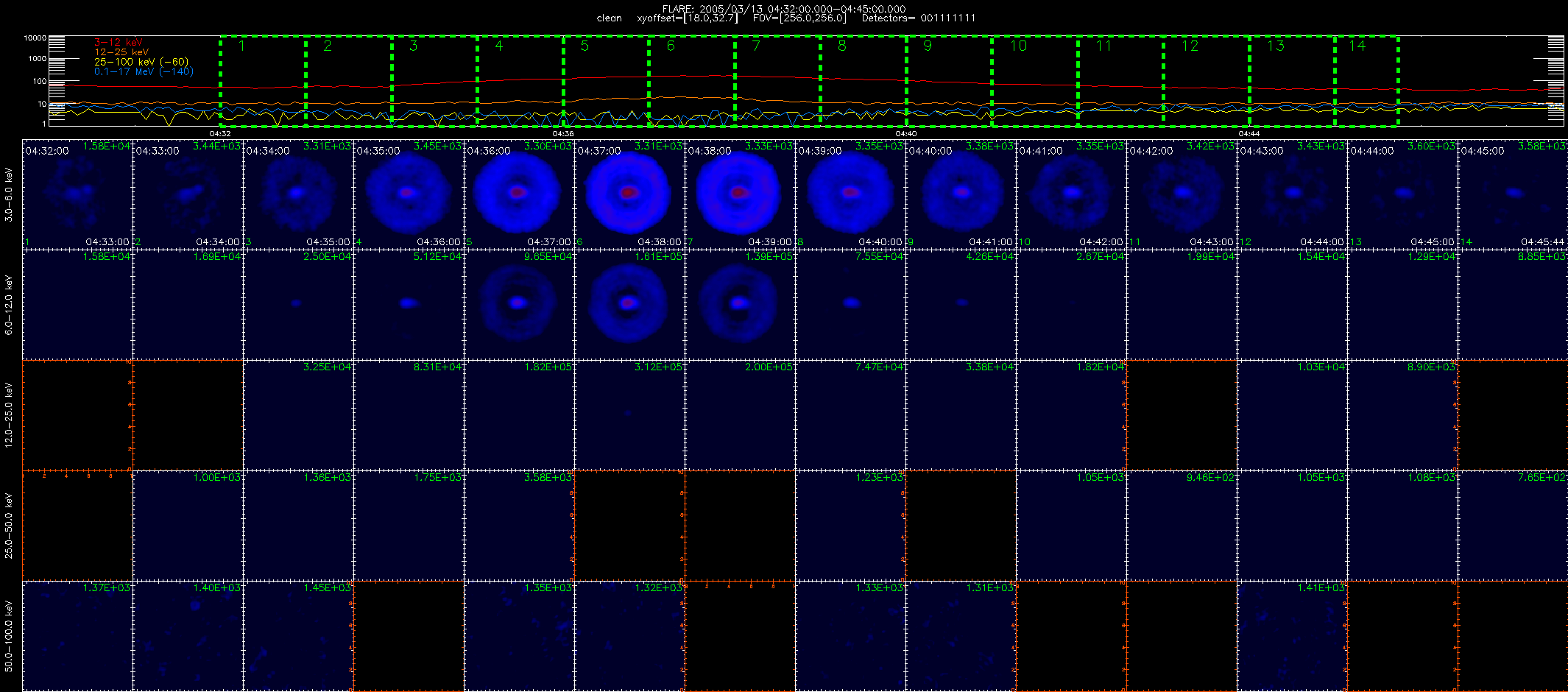Click the '04:40' light curve axis label
Screen dimensions: 1568x692
click(x=906, y=133)
